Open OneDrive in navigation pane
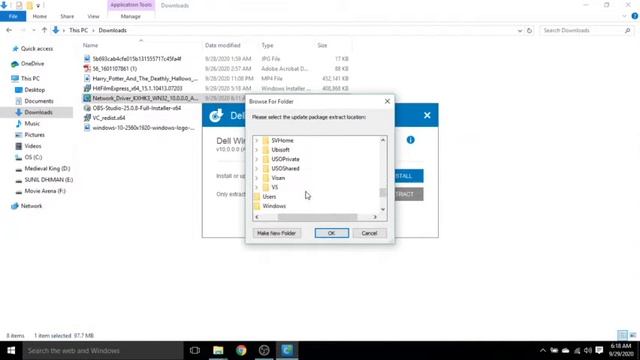This screenshot has height=360, width=640. pyautogui.click(x=32, y=64)
